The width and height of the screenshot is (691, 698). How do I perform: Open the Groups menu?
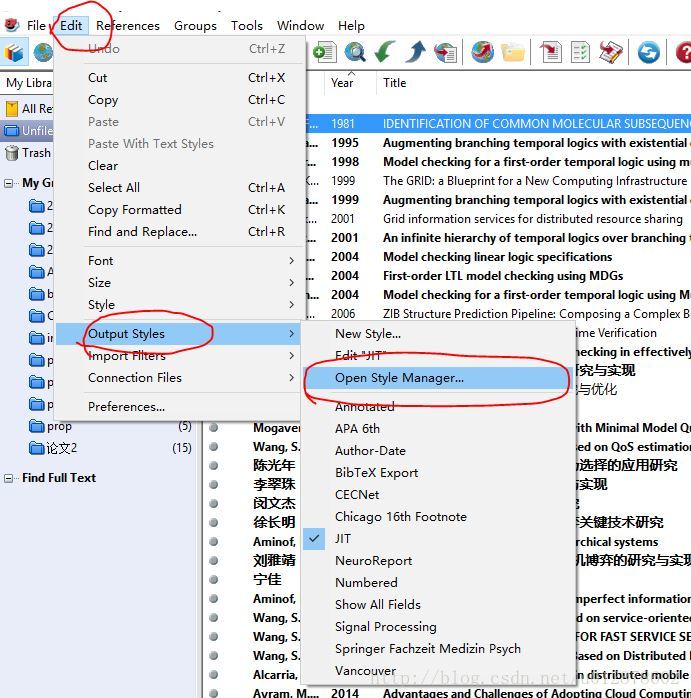195,25
